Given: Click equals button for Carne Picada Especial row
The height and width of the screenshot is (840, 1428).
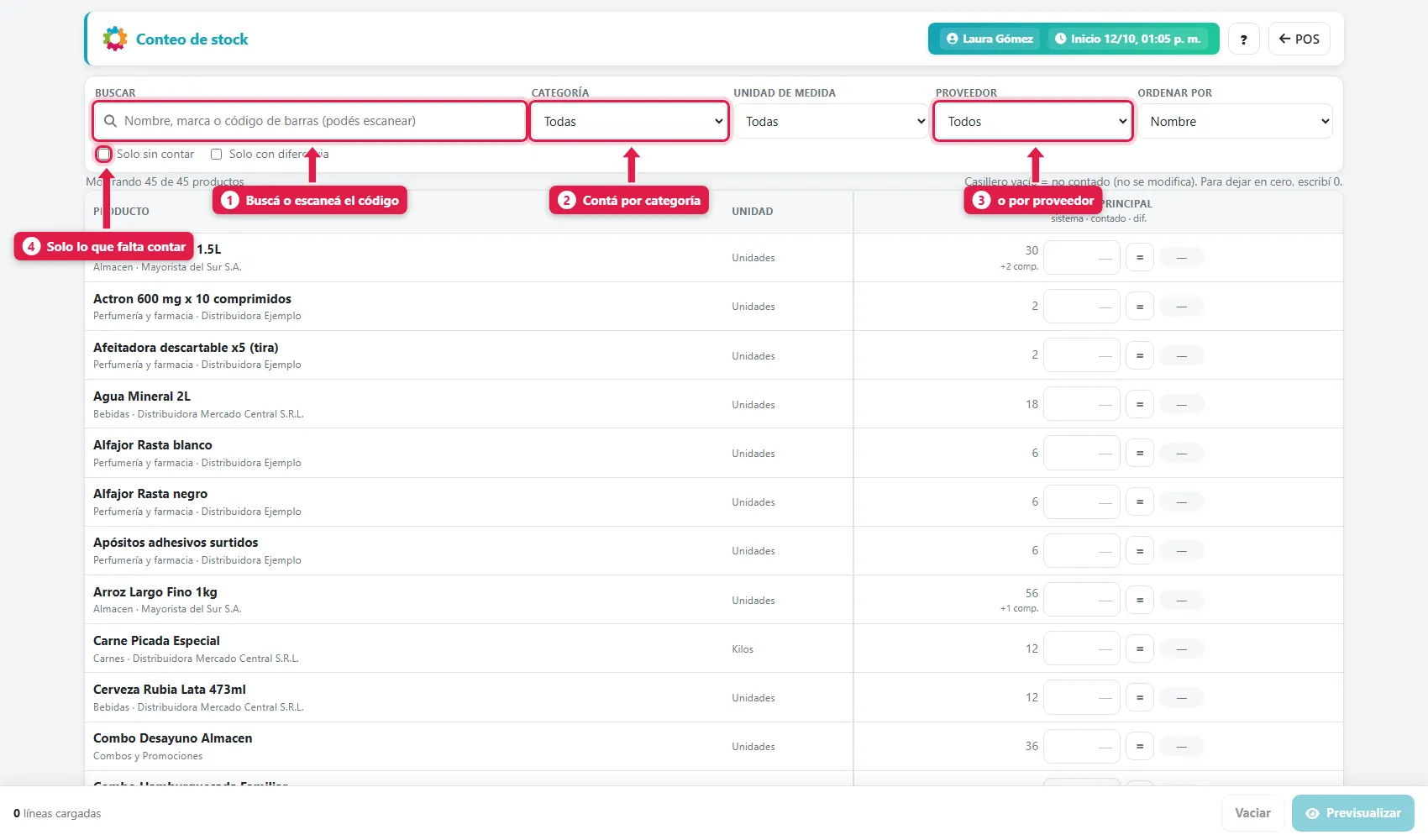Looking at the screenshot, I should (x=1139, y=648).
